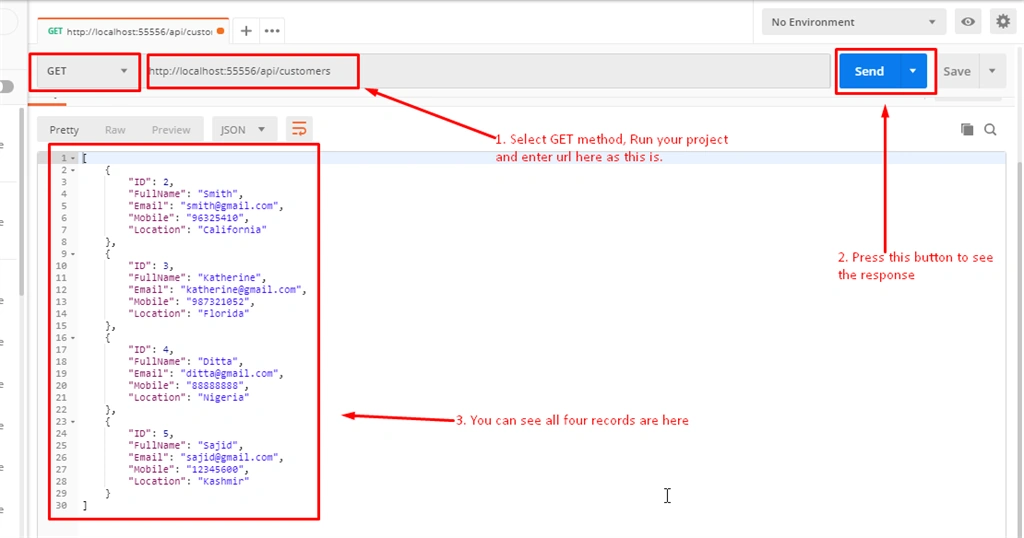This screenshot has width=1024, height=538.
Task: Open tab options three-dots menu
Action: (x=272, y=31)
